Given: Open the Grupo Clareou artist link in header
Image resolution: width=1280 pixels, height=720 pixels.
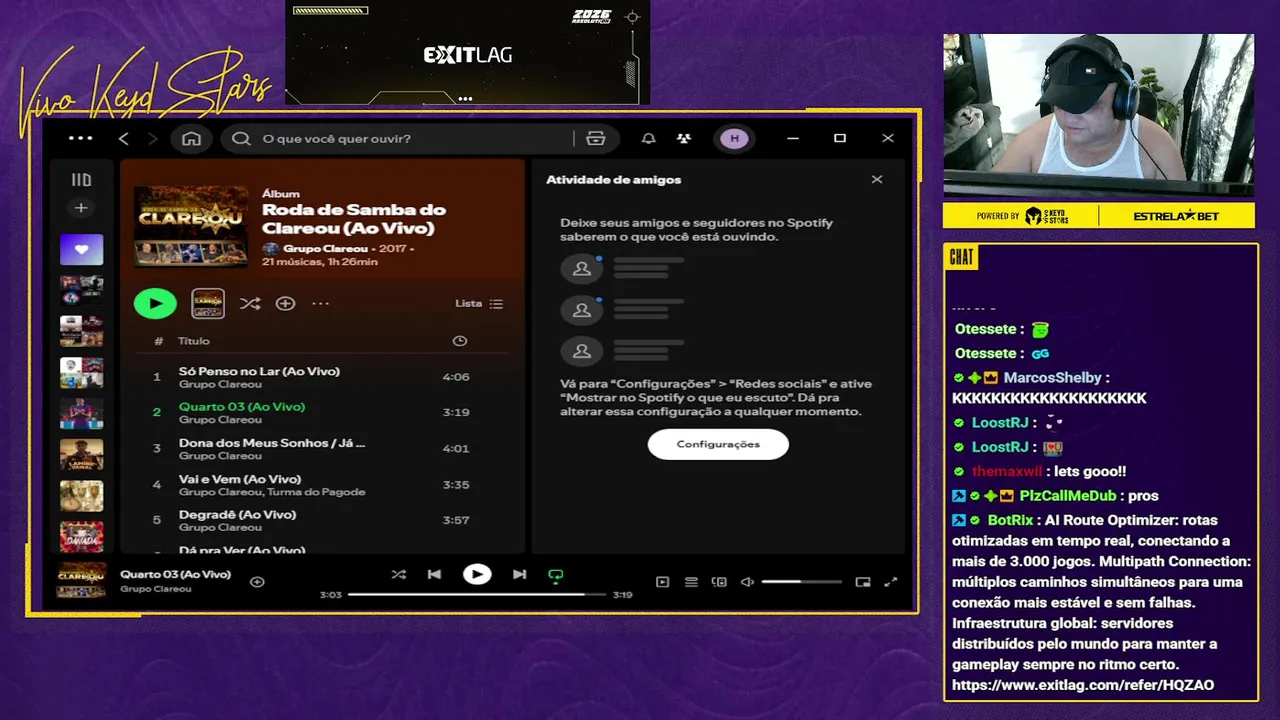Looking at the screenshot, I should point(325,248).
